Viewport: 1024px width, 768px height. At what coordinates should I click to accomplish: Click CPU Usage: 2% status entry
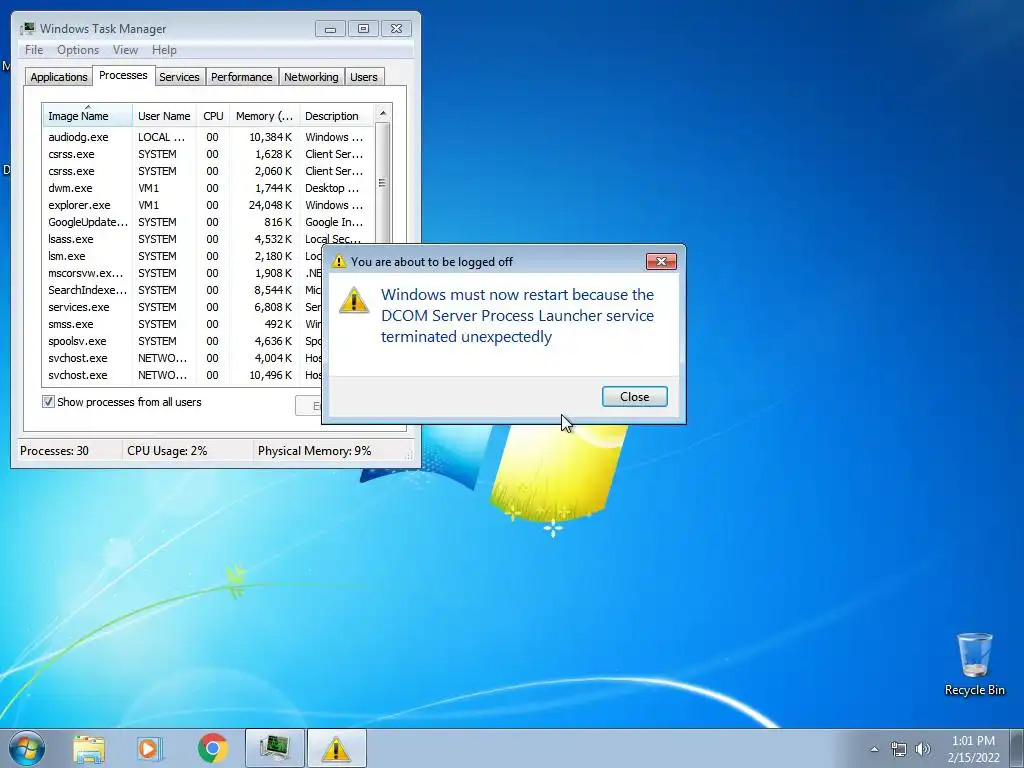click(167, 451)
